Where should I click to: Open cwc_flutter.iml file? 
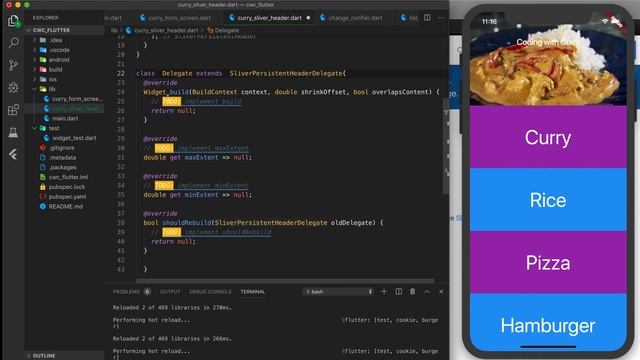(68, 177)
